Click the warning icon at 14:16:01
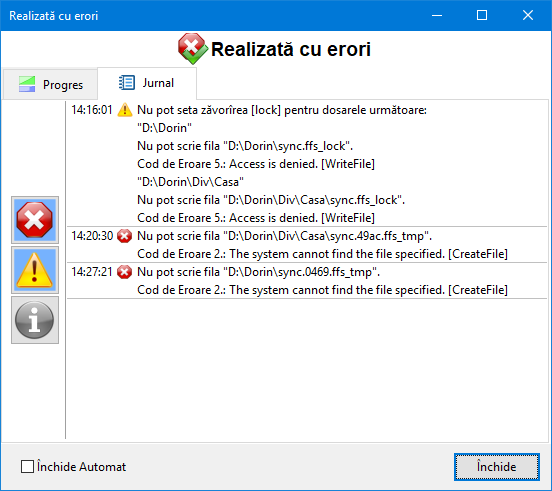 (125, 110)
